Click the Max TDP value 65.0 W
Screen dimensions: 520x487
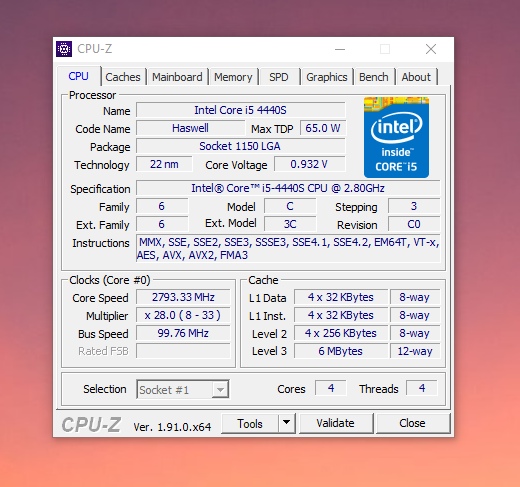[x=323, y=128]
